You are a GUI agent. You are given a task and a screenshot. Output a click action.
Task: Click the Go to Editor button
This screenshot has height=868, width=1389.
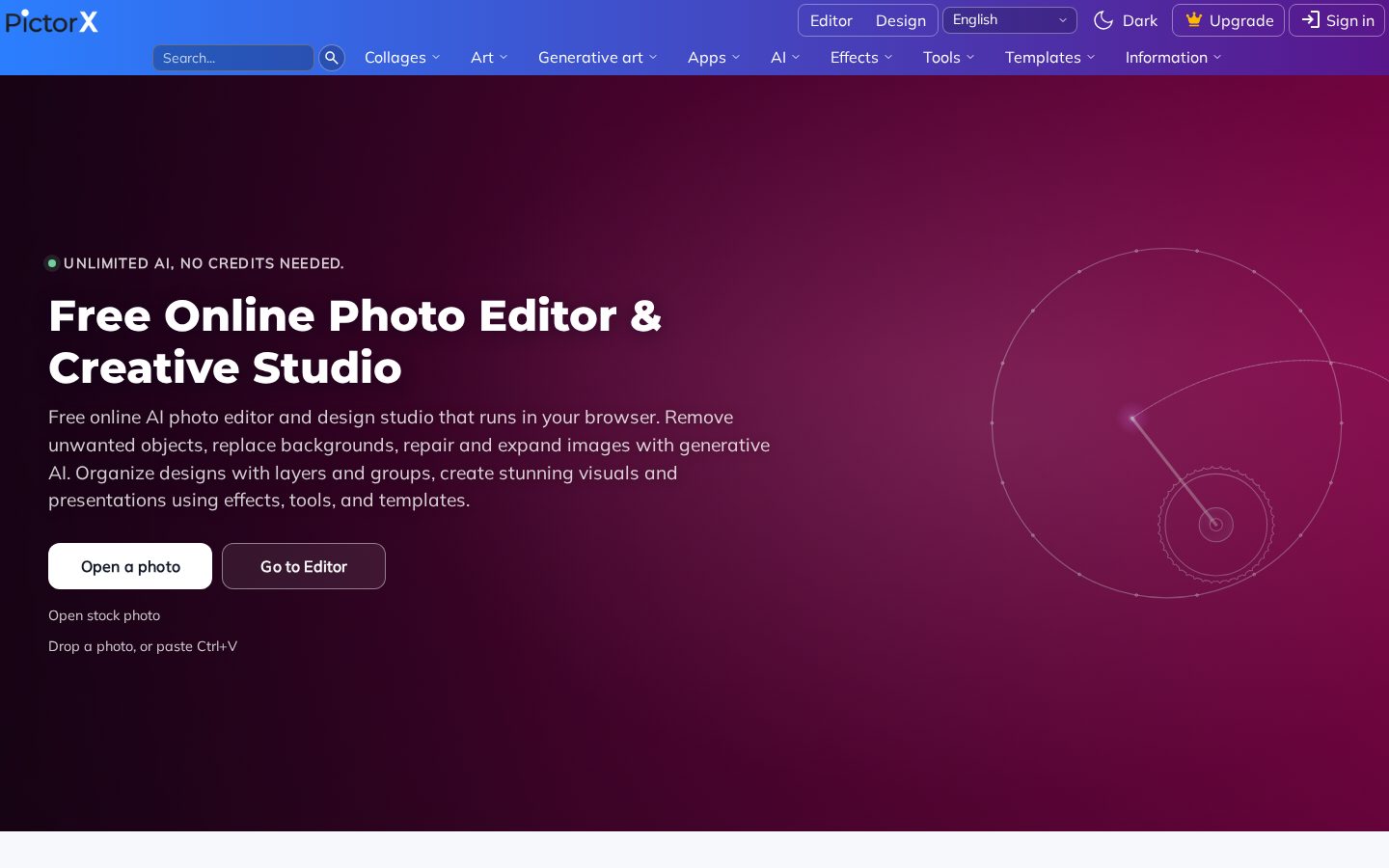304,566
